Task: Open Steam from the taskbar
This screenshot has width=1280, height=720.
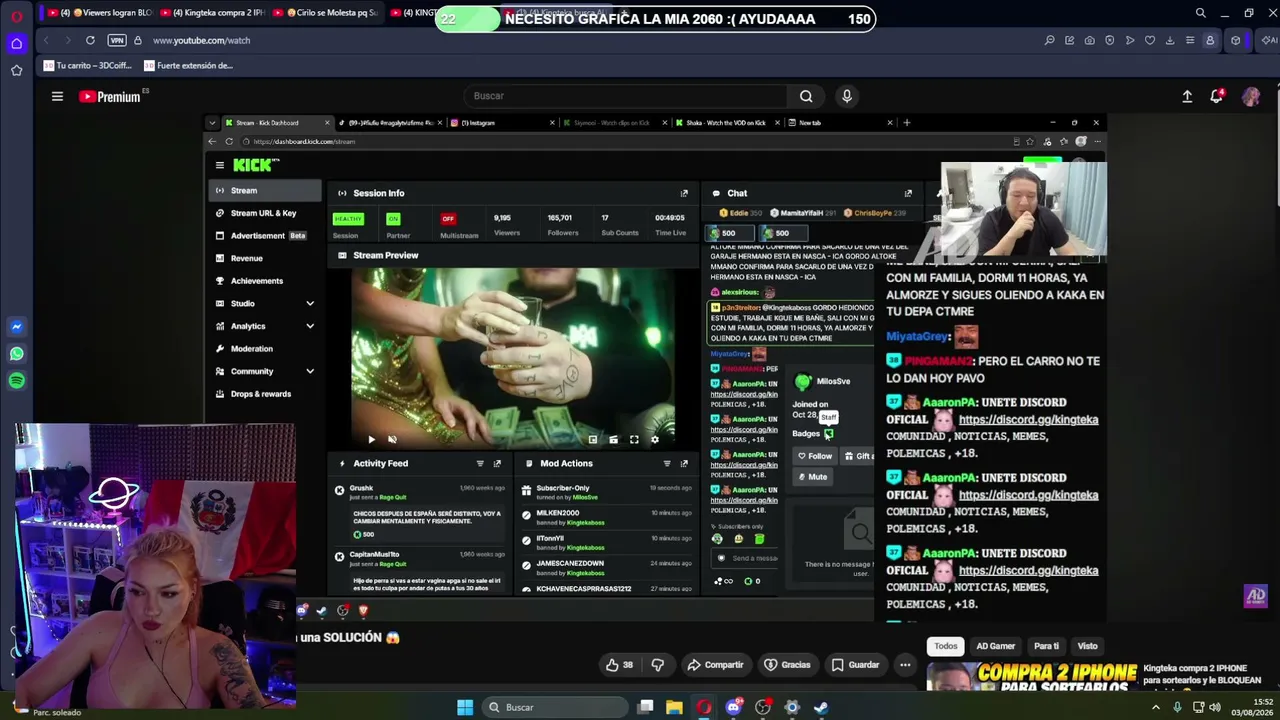Action: [x=821, y=707]
